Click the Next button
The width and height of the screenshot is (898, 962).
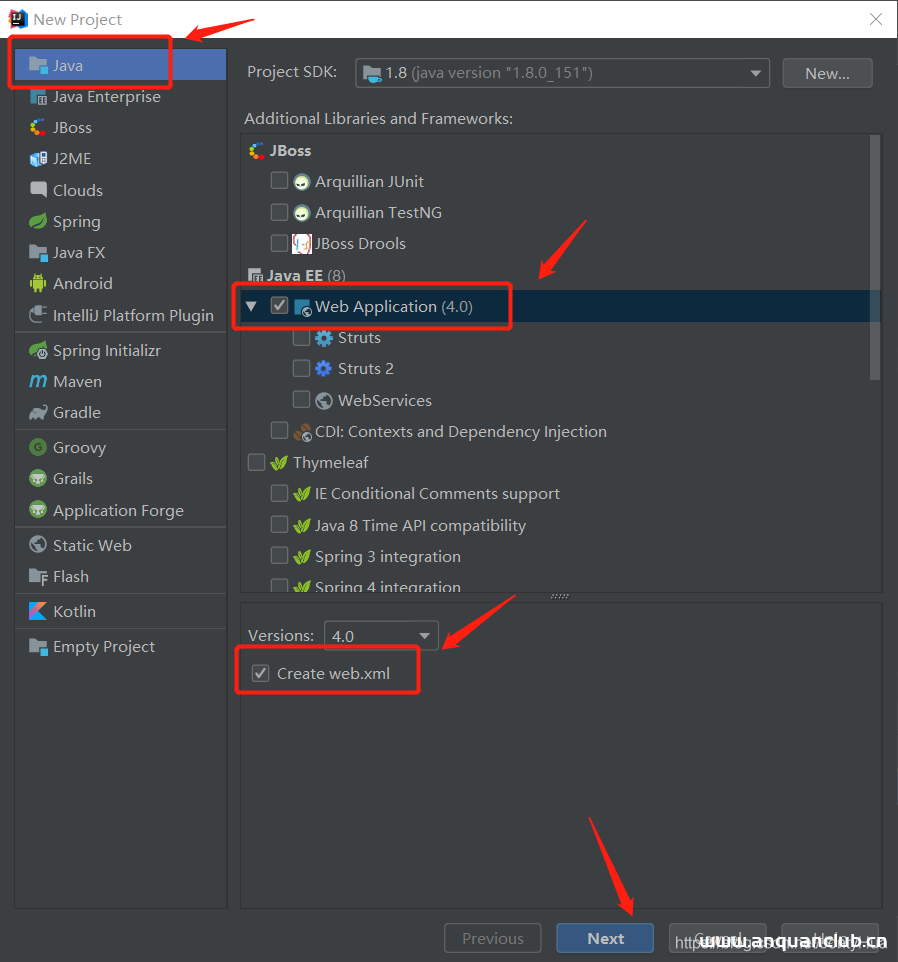[605, 938]
